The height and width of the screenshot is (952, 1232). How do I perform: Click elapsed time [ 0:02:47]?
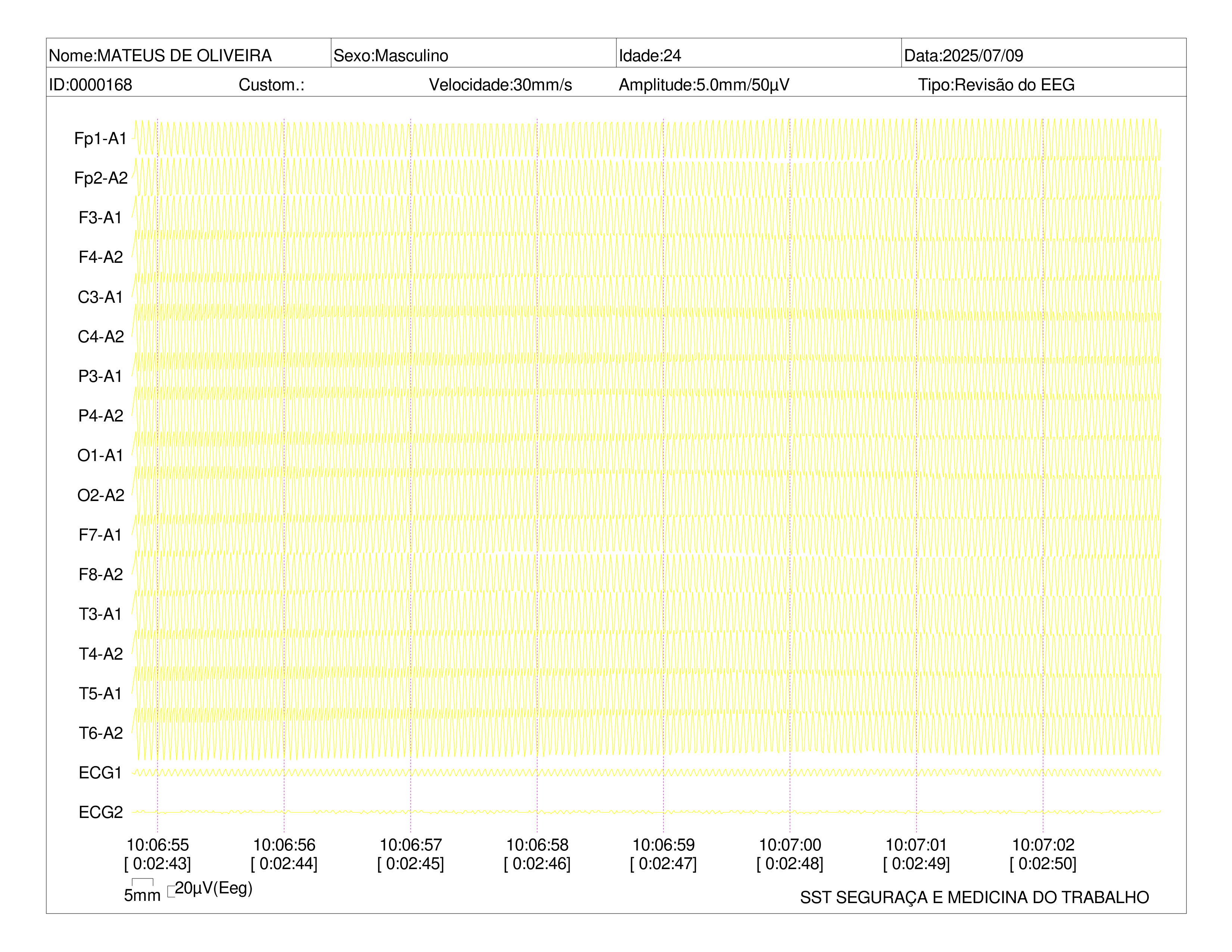(663, 864)
